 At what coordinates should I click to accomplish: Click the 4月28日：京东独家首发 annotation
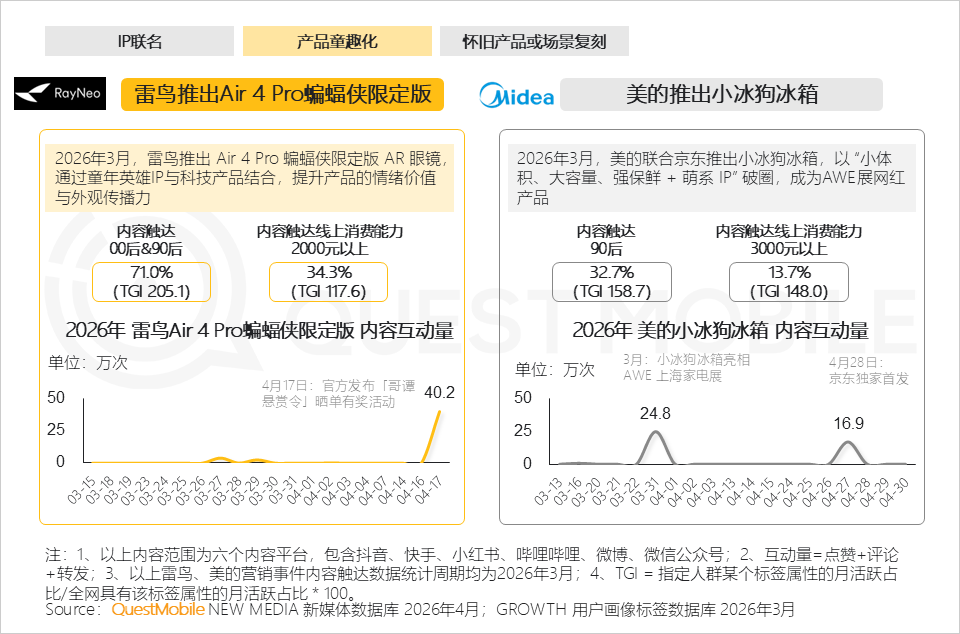pos(869,370)
